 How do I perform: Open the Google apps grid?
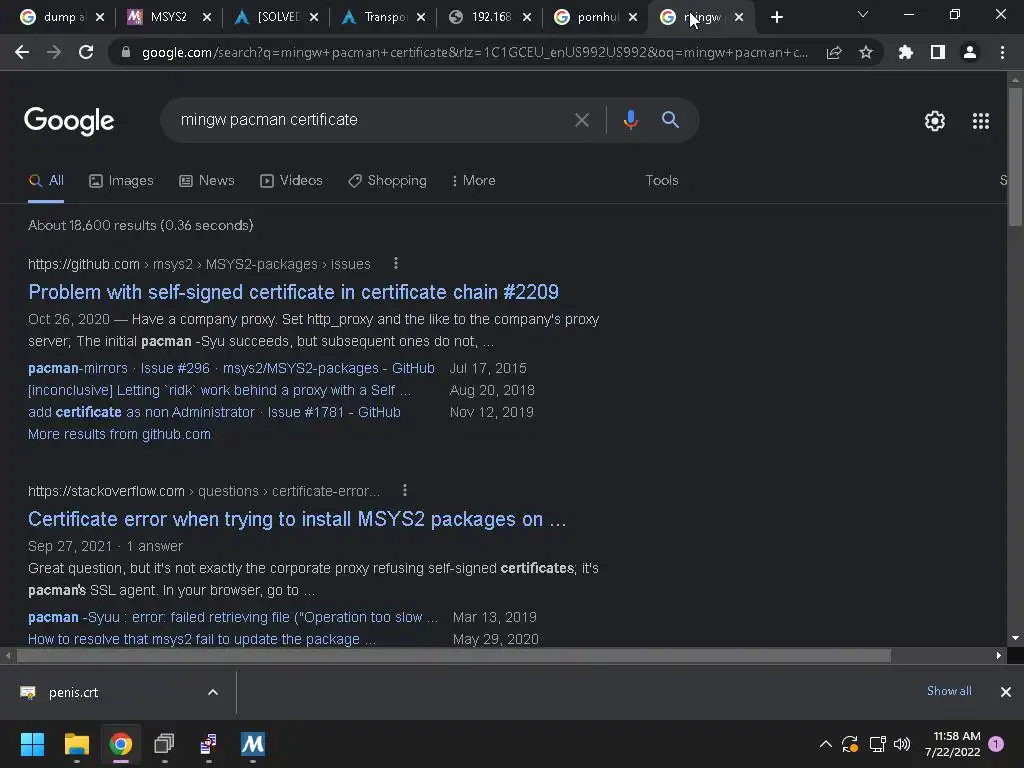(x=981, y=121)
